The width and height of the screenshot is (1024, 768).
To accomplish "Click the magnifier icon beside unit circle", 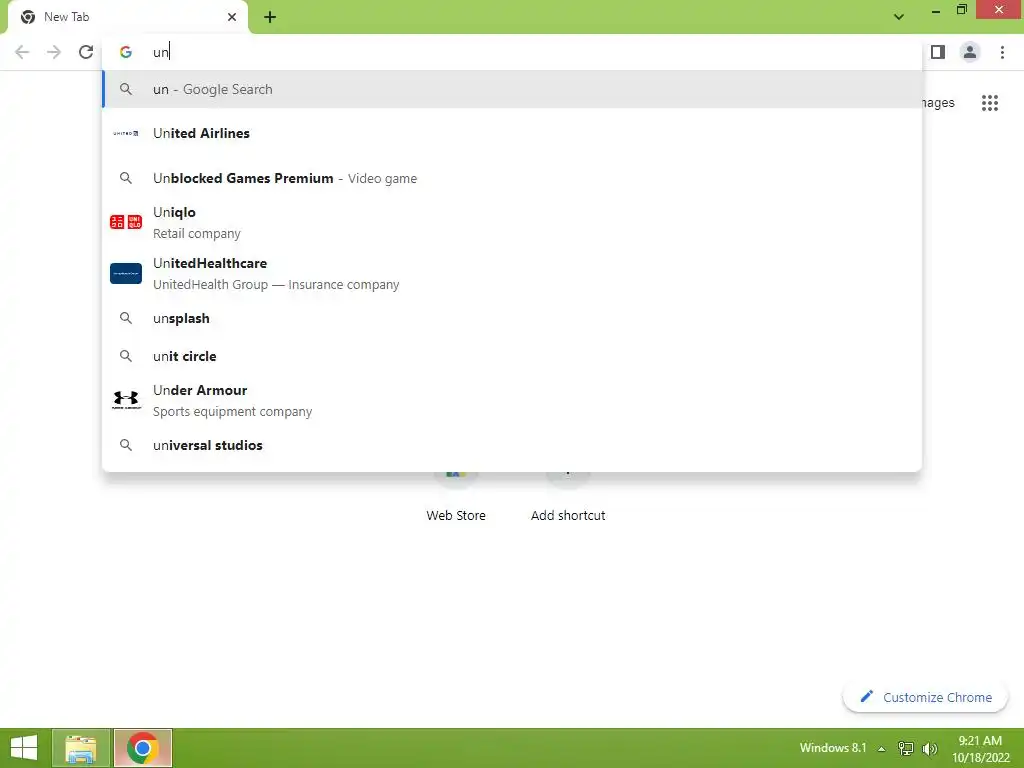I will tap(126, 356).
